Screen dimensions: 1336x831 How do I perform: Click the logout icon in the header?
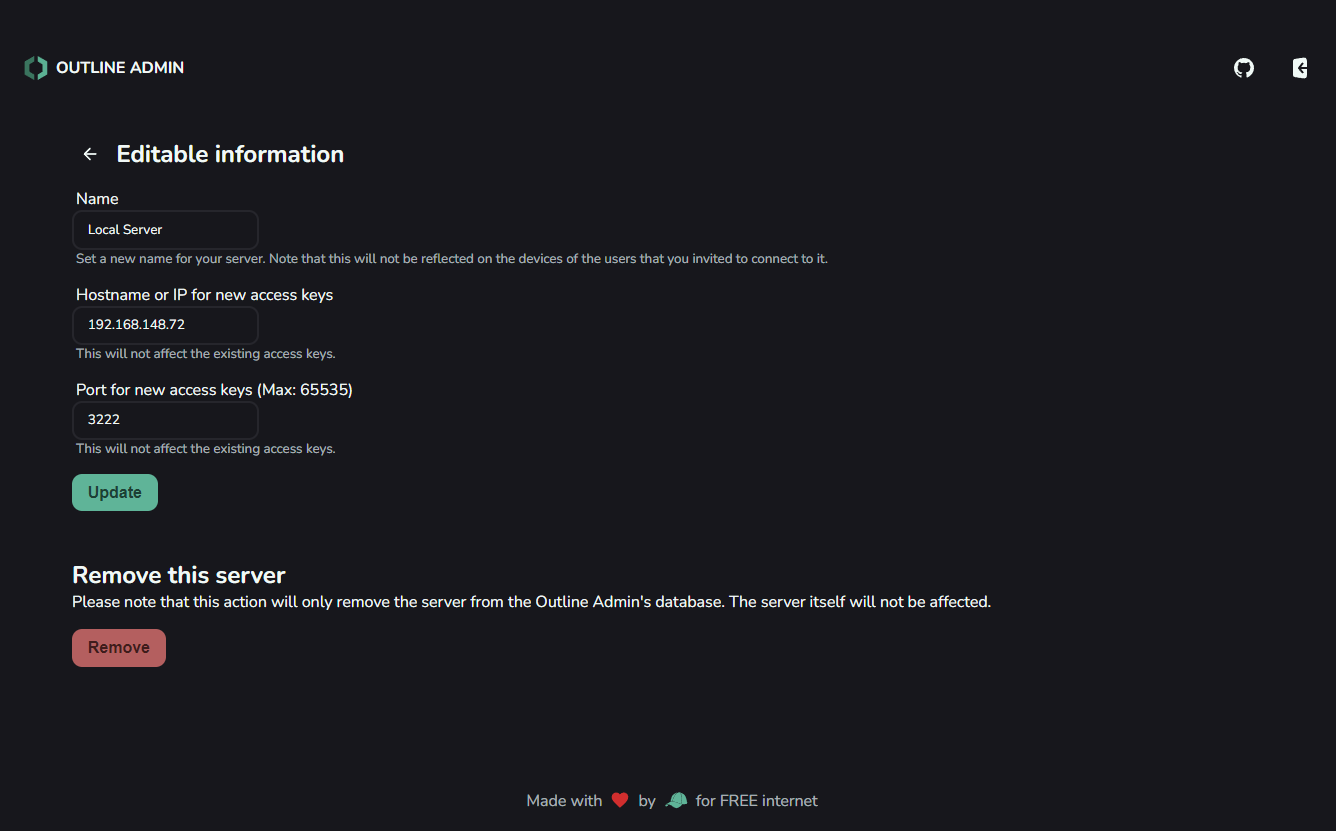click(1300, 68)
